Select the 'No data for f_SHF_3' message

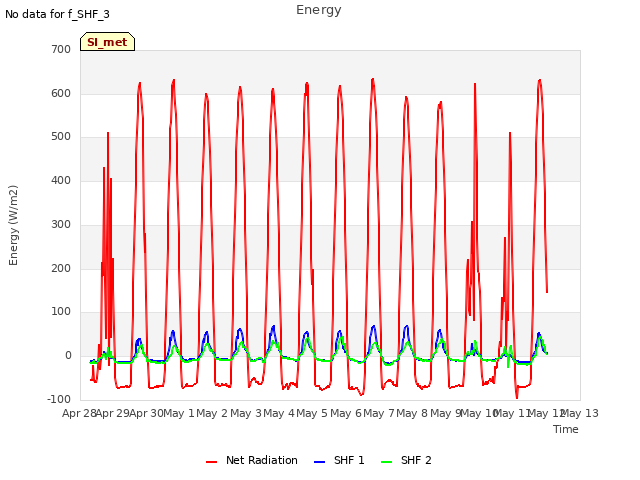[57, 14]
